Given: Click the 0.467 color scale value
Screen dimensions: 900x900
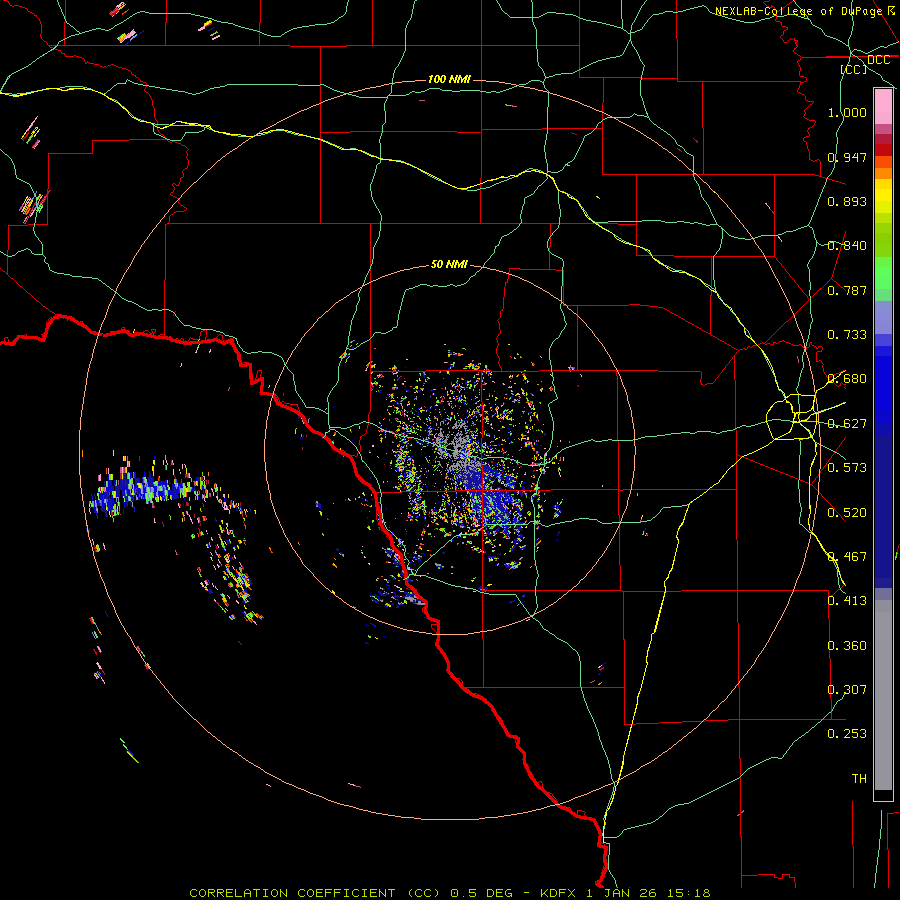Looking at the screenshot, I should point(847,557).
